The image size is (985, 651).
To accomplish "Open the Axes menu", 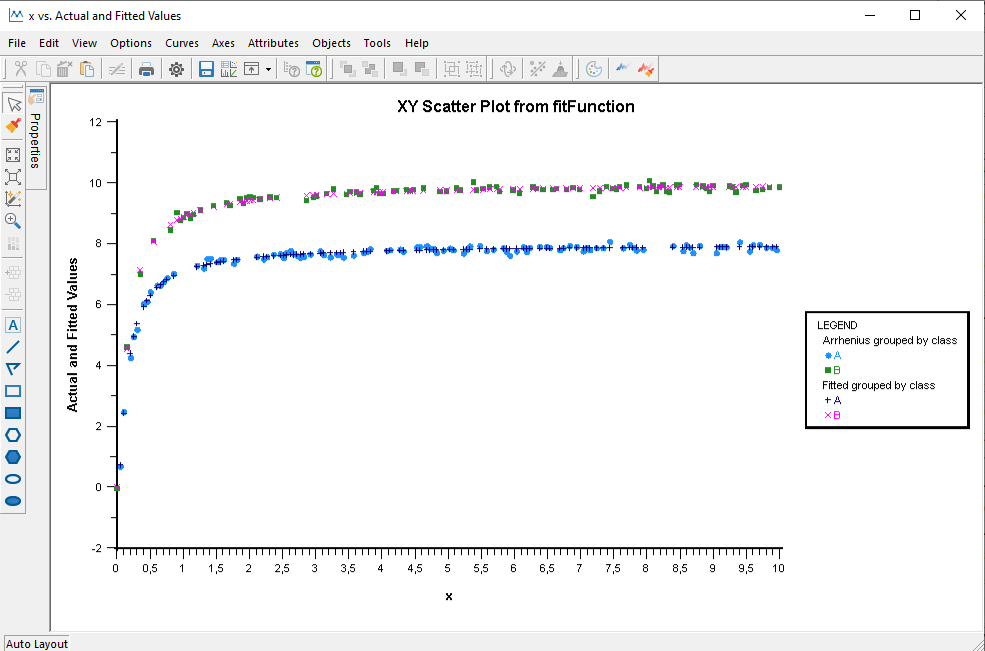I will click(223, 43).
